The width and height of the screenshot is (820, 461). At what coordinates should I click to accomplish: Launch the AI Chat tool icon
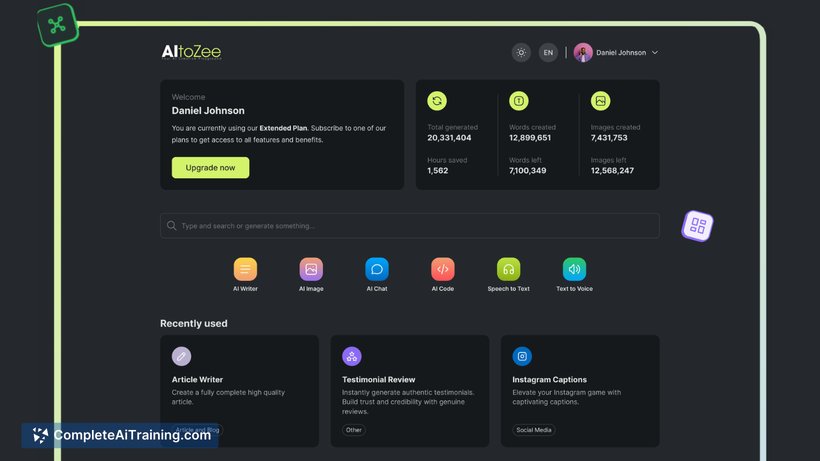click(377, 269)
